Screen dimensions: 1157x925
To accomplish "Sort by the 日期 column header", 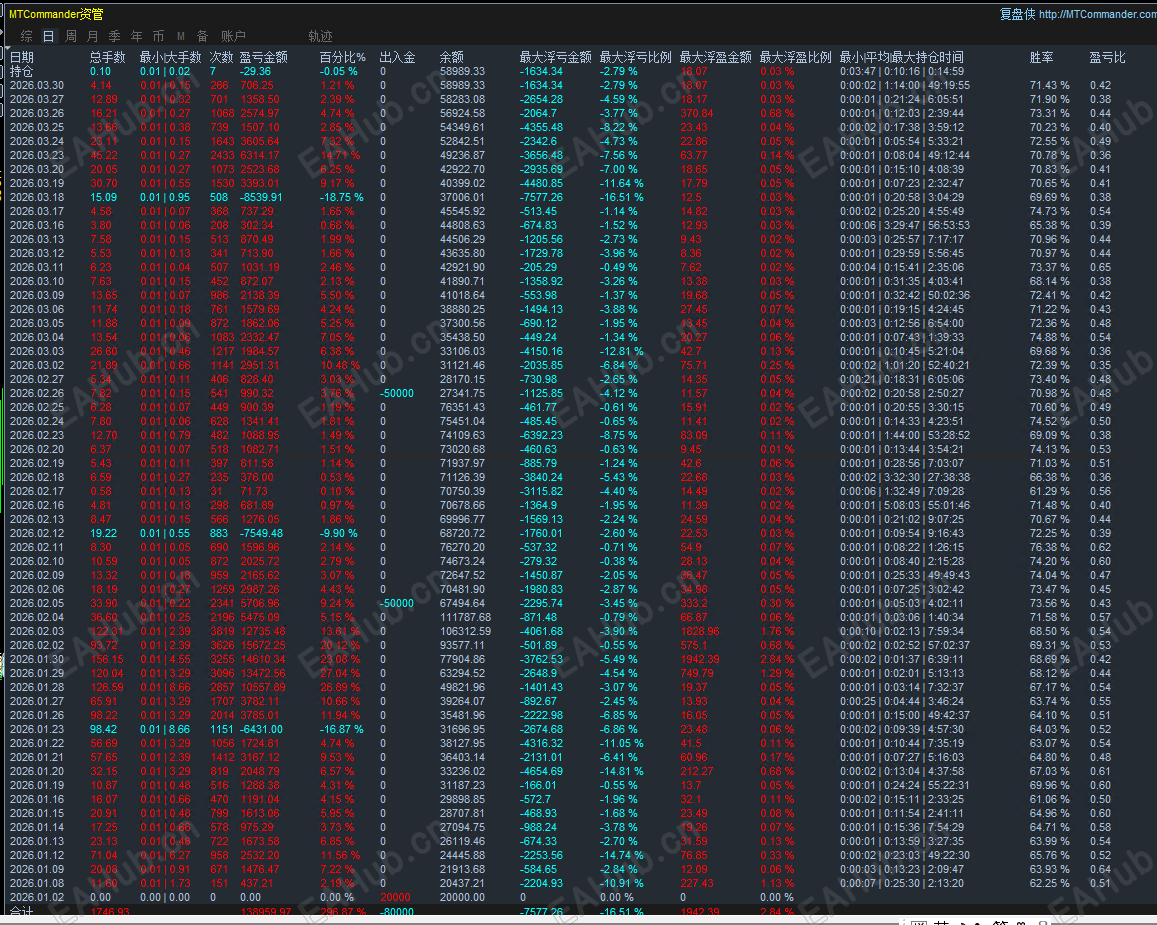I will tap(21, 57).
